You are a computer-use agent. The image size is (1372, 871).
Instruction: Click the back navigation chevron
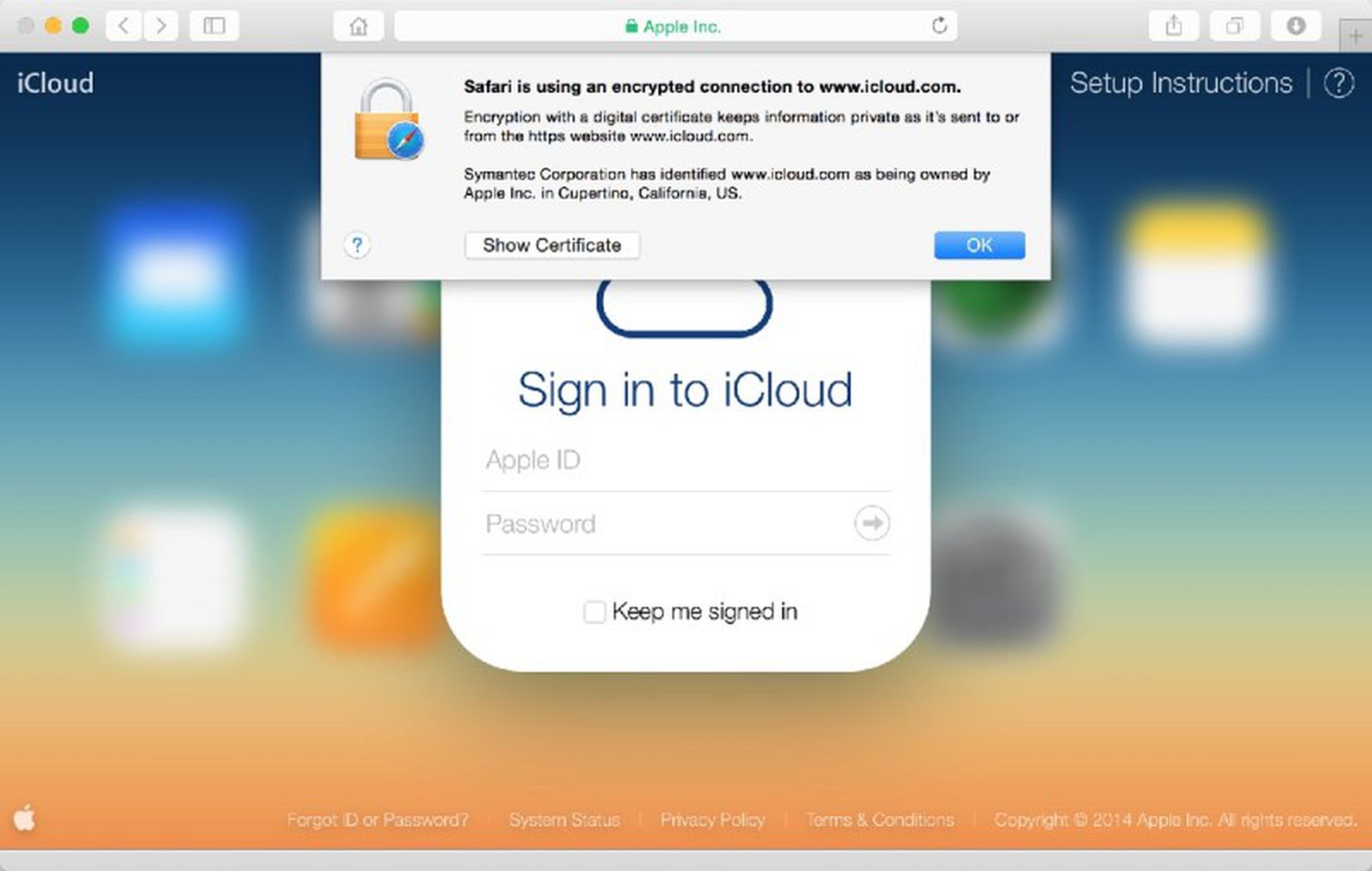click(123, 26)
